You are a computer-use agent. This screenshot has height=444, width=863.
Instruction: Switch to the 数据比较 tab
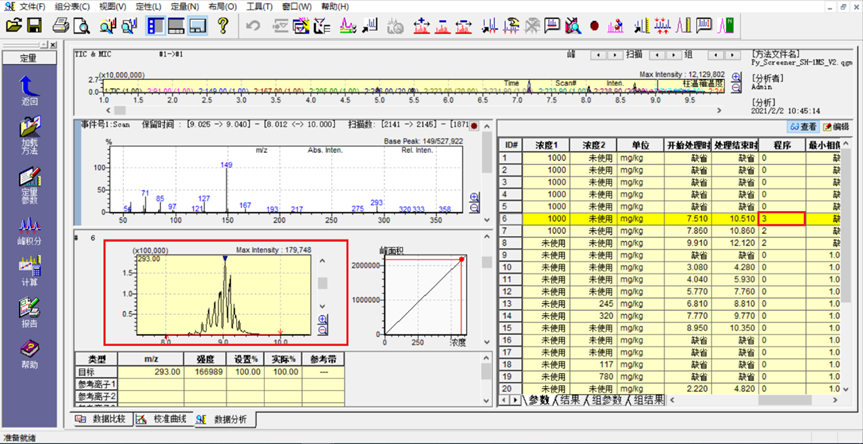pyautogui.click(x=102, y=419)
